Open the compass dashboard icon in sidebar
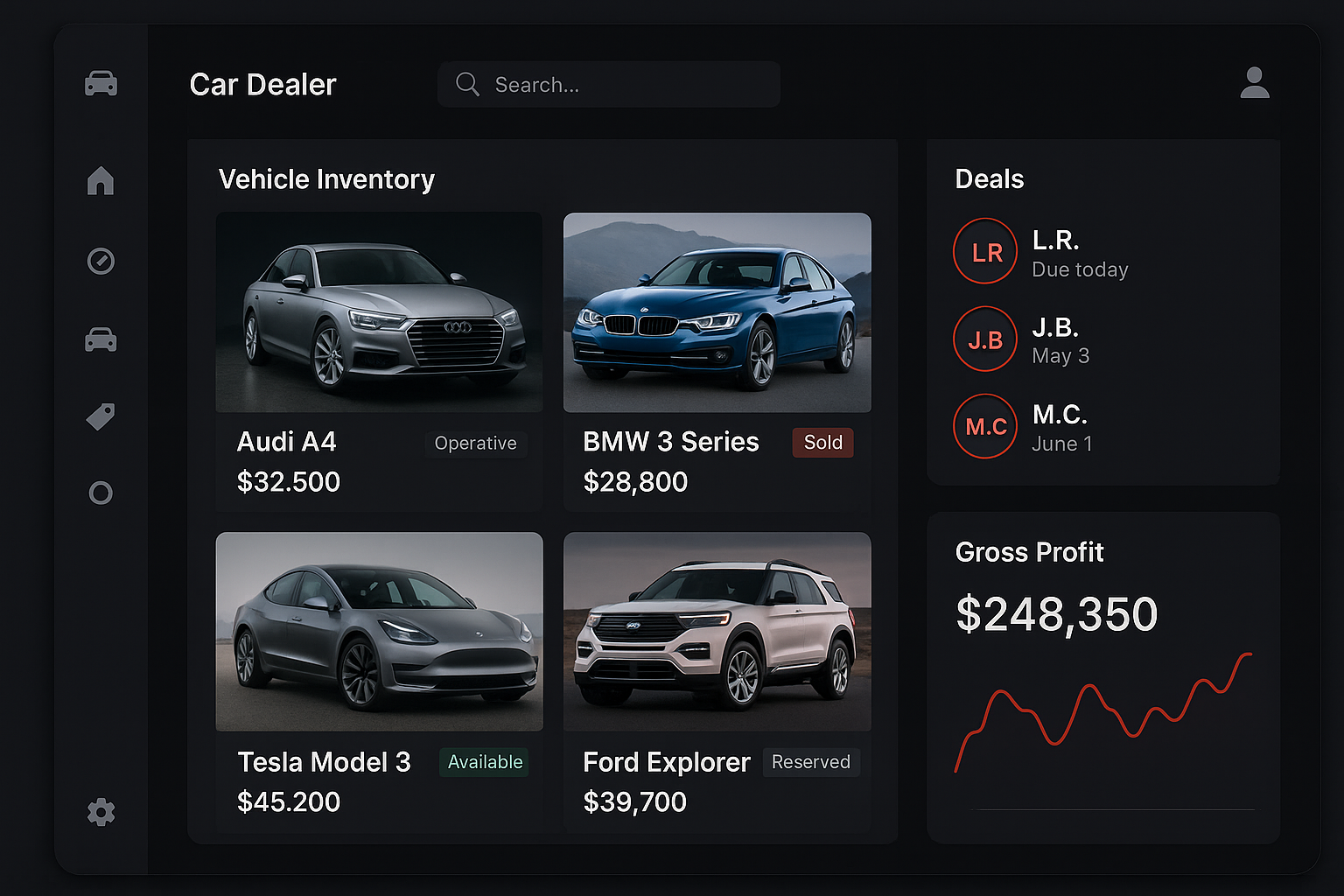Viewport: 1344px width, 896px height. tap(101, 261)
